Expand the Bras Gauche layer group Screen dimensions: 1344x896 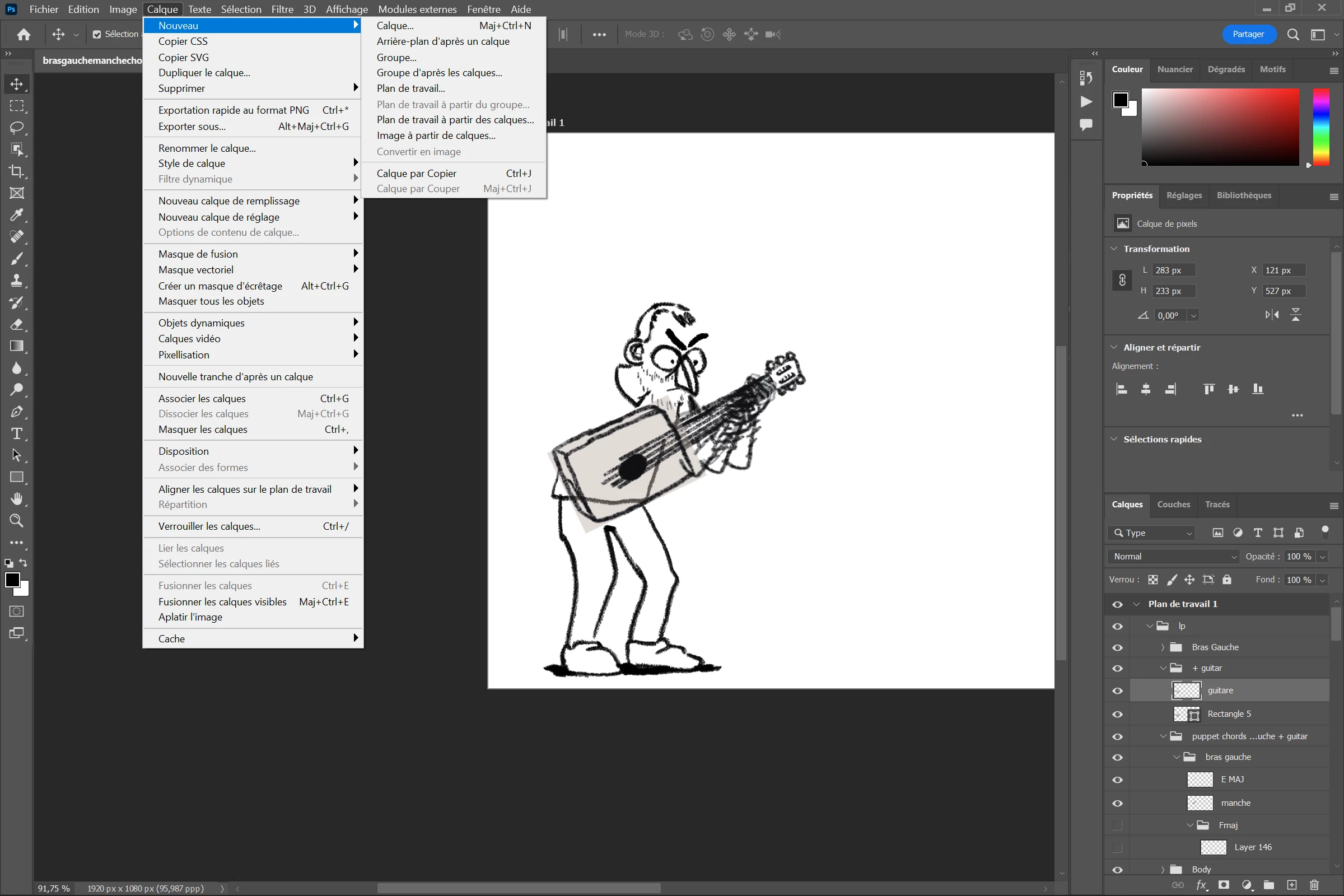point(1163,647)
